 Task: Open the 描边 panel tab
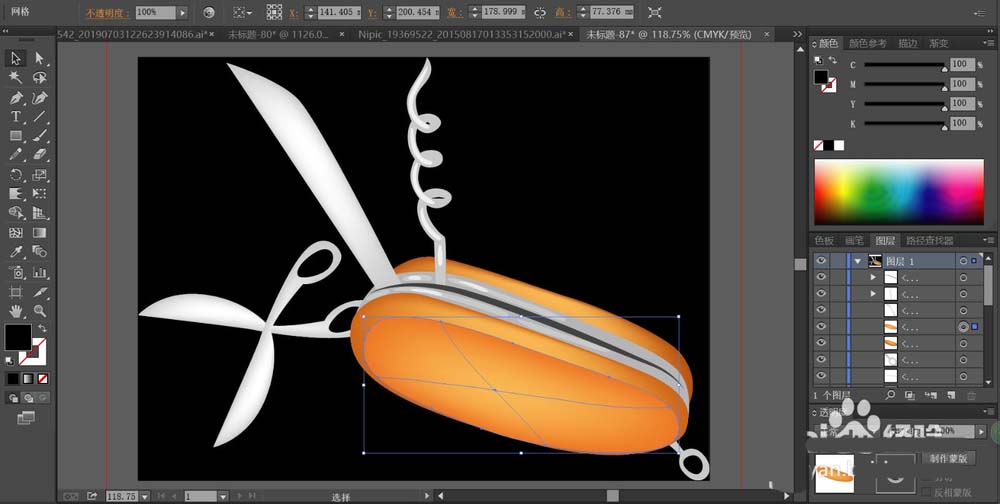(907, 43)
